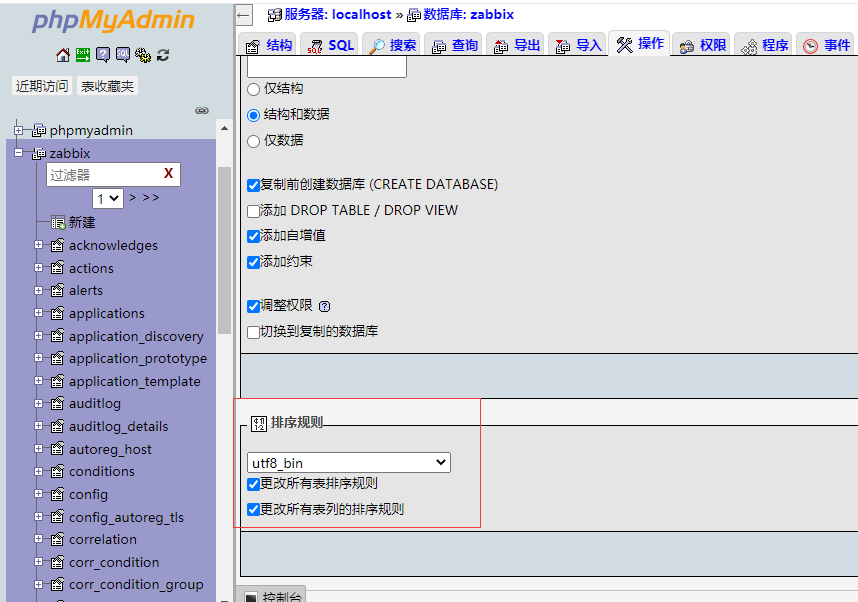Viewport: 858px width, 602px height.
Task: Click the 表收藏夹 button
Action: point(107,86)
